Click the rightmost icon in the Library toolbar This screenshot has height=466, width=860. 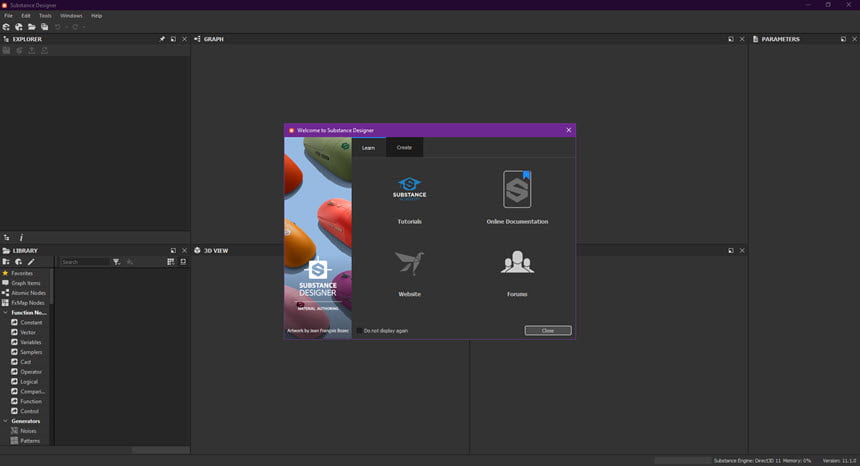pos(183,262)
